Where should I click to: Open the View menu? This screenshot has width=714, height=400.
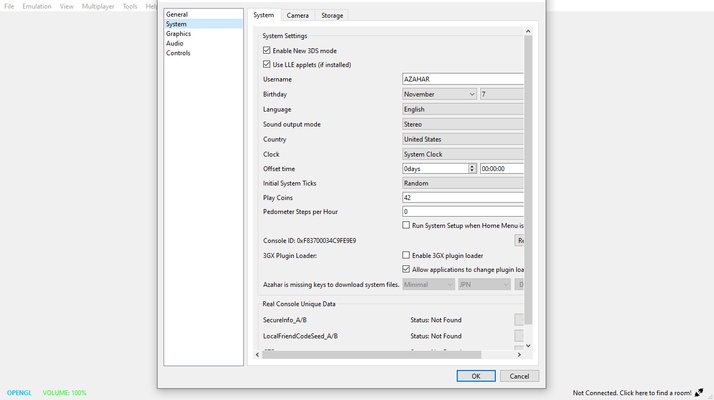click(x=66, y=6)
